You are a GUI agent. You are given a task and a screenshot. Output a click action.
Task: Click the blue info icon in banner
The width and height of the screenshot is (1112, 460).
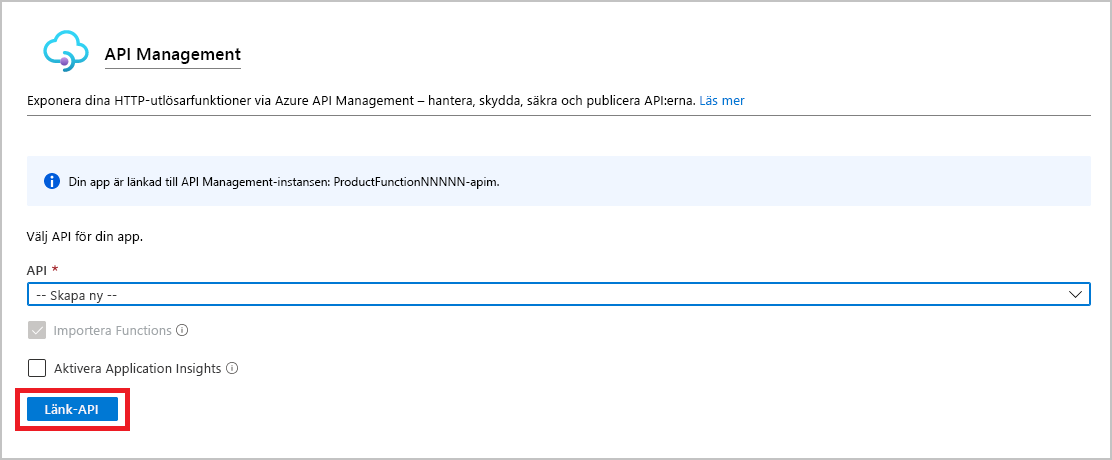point(52,181)
